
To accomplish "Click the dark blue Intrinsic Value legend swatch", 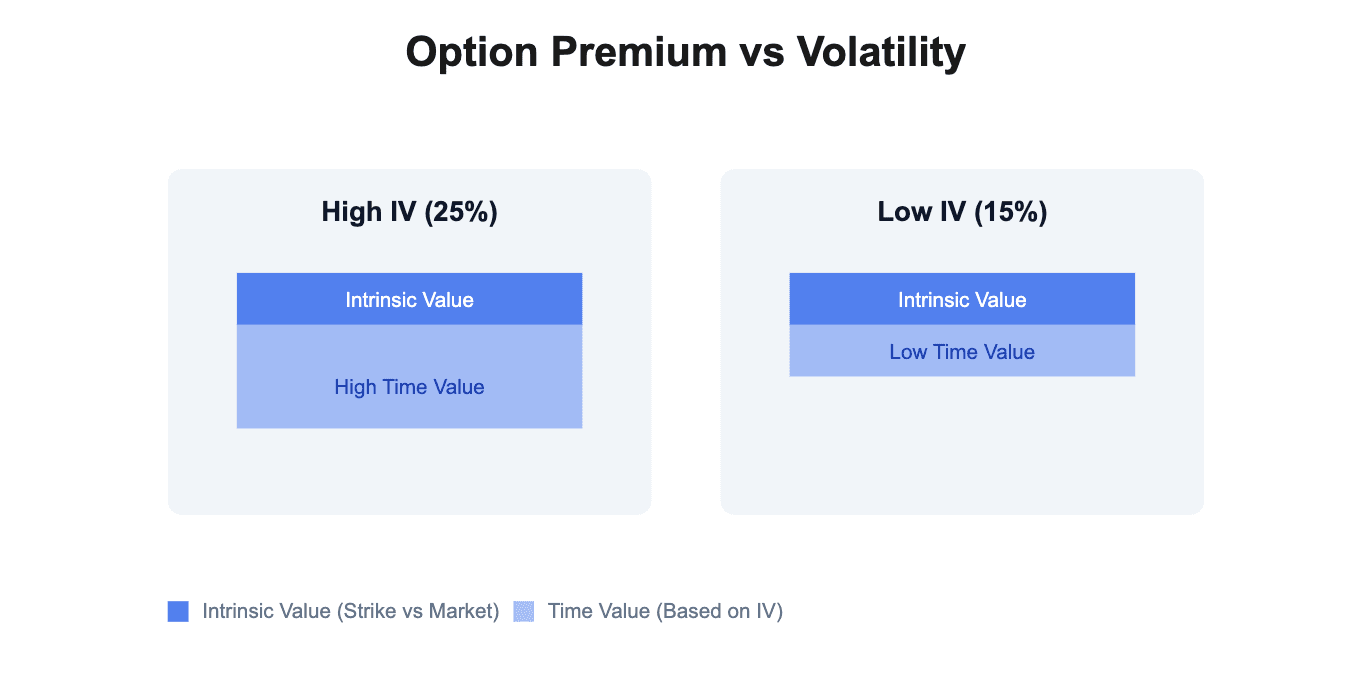I will coord(178,611).
